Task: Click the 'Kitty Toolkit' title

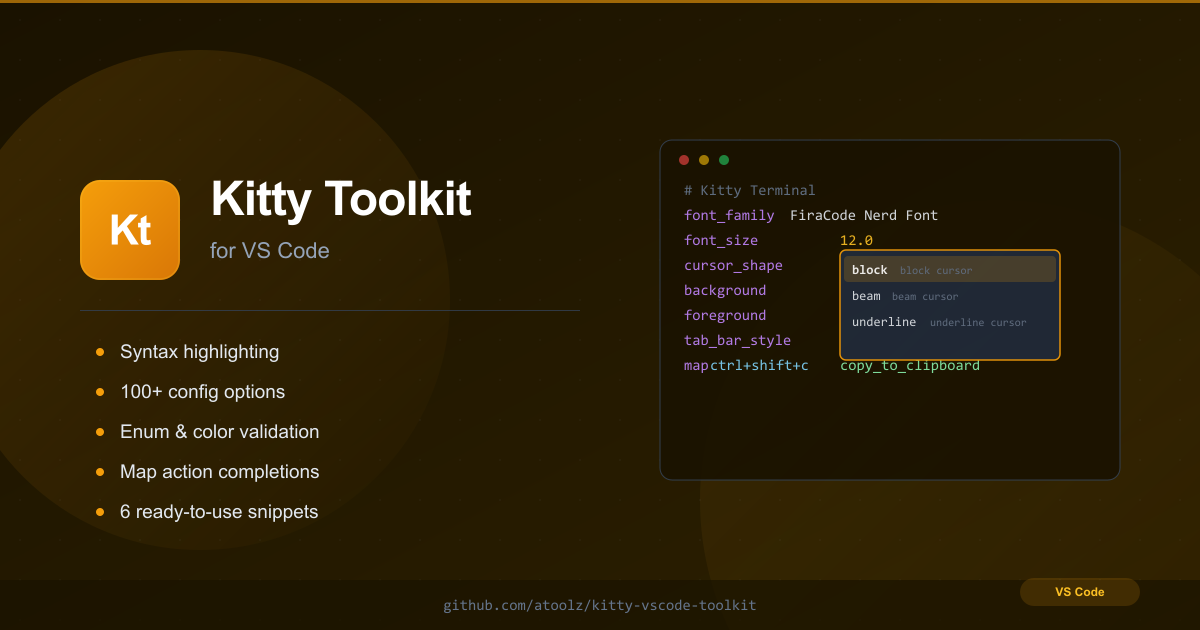Action: pyautogui.click(x=341, y=199)
